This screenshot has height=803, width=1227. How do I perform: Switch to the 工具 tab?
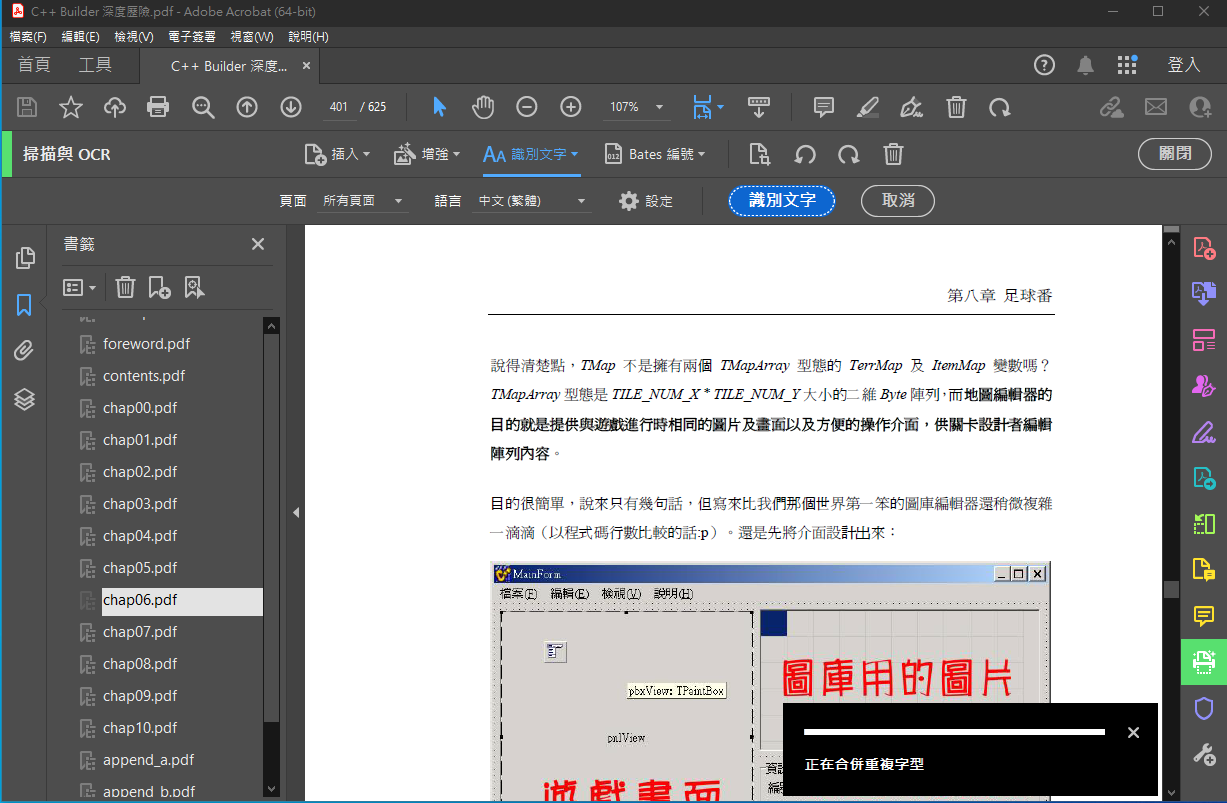click(x=95, y=65)
